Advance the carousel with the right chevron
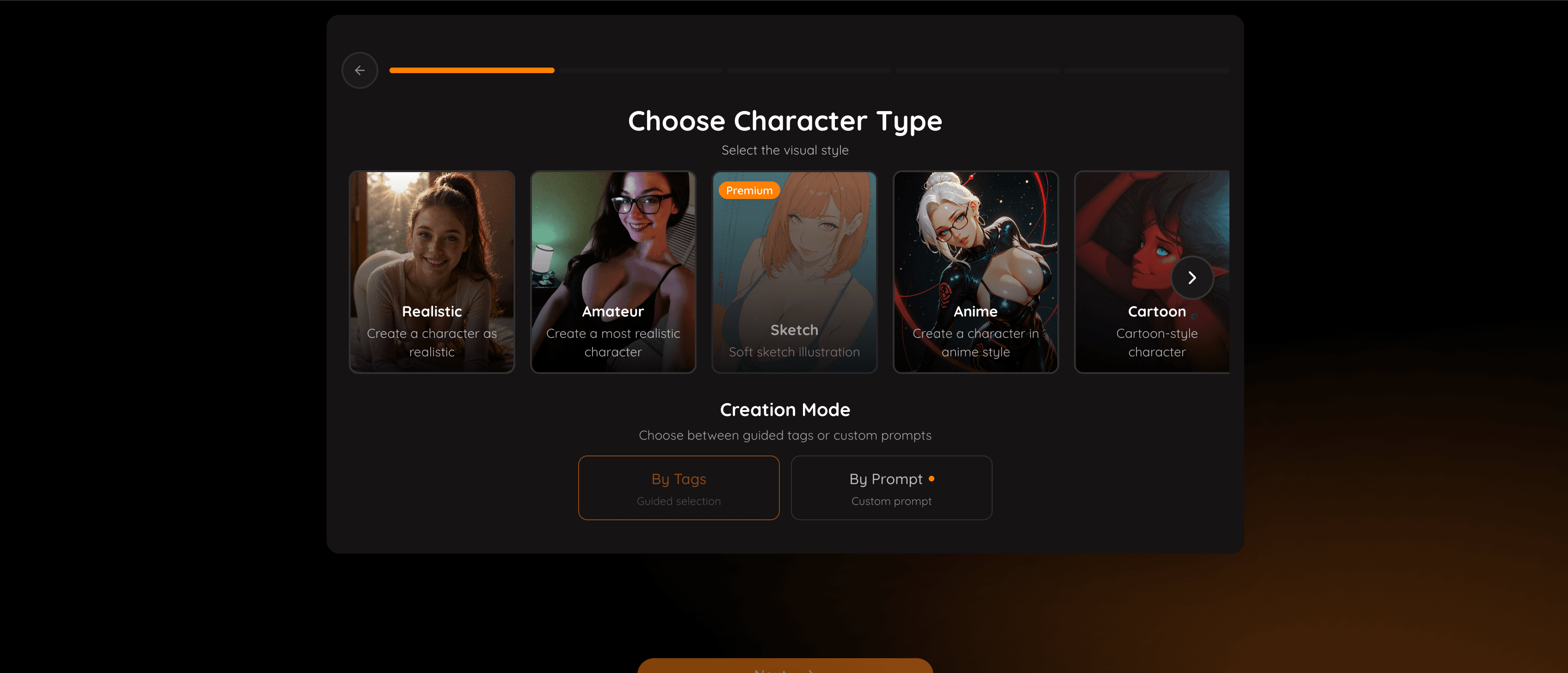1568x673 pixels. [x=1192, y=278]
